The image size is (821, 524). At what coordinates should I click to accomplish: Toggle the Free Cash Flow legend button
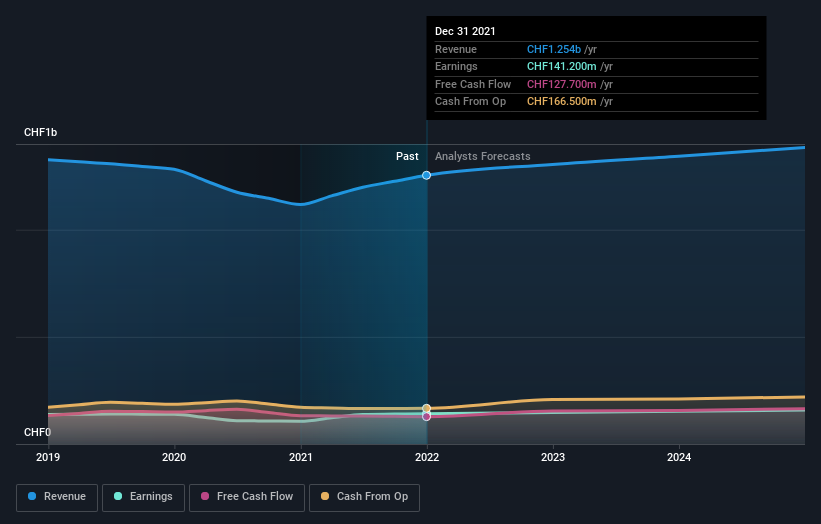pos(247,497)
